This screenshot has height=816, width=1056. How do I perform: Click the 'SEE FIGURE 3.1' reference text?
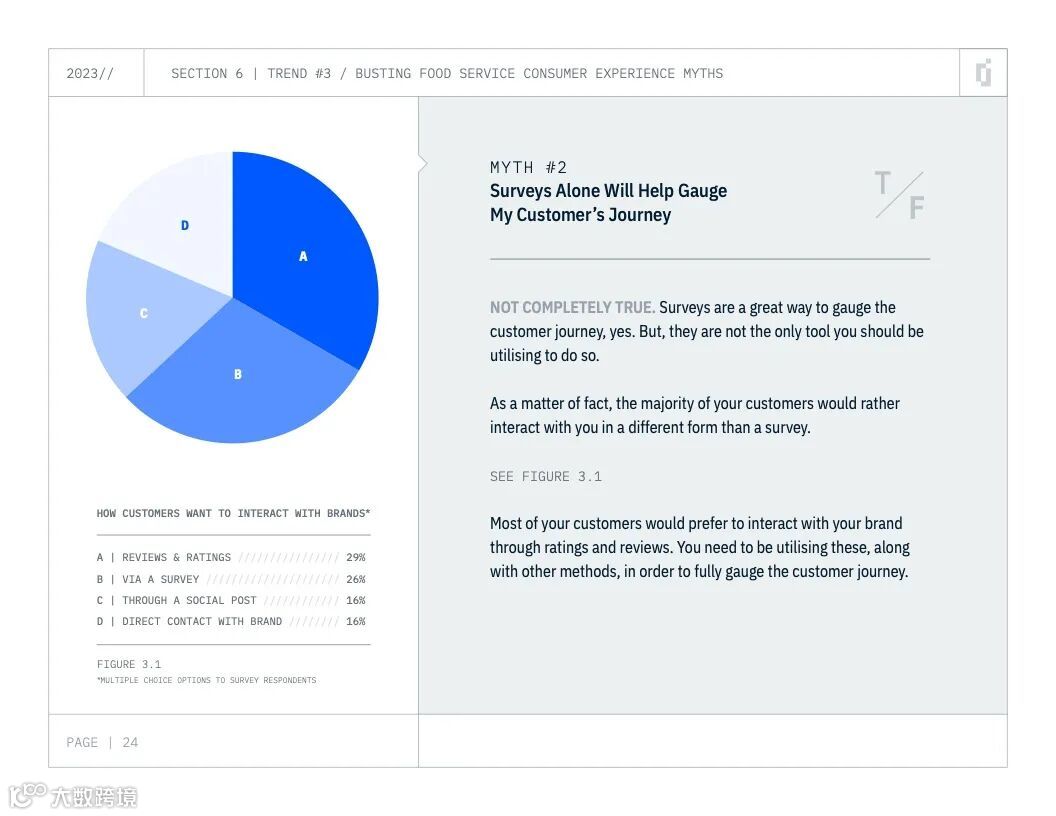pos(545,477)
